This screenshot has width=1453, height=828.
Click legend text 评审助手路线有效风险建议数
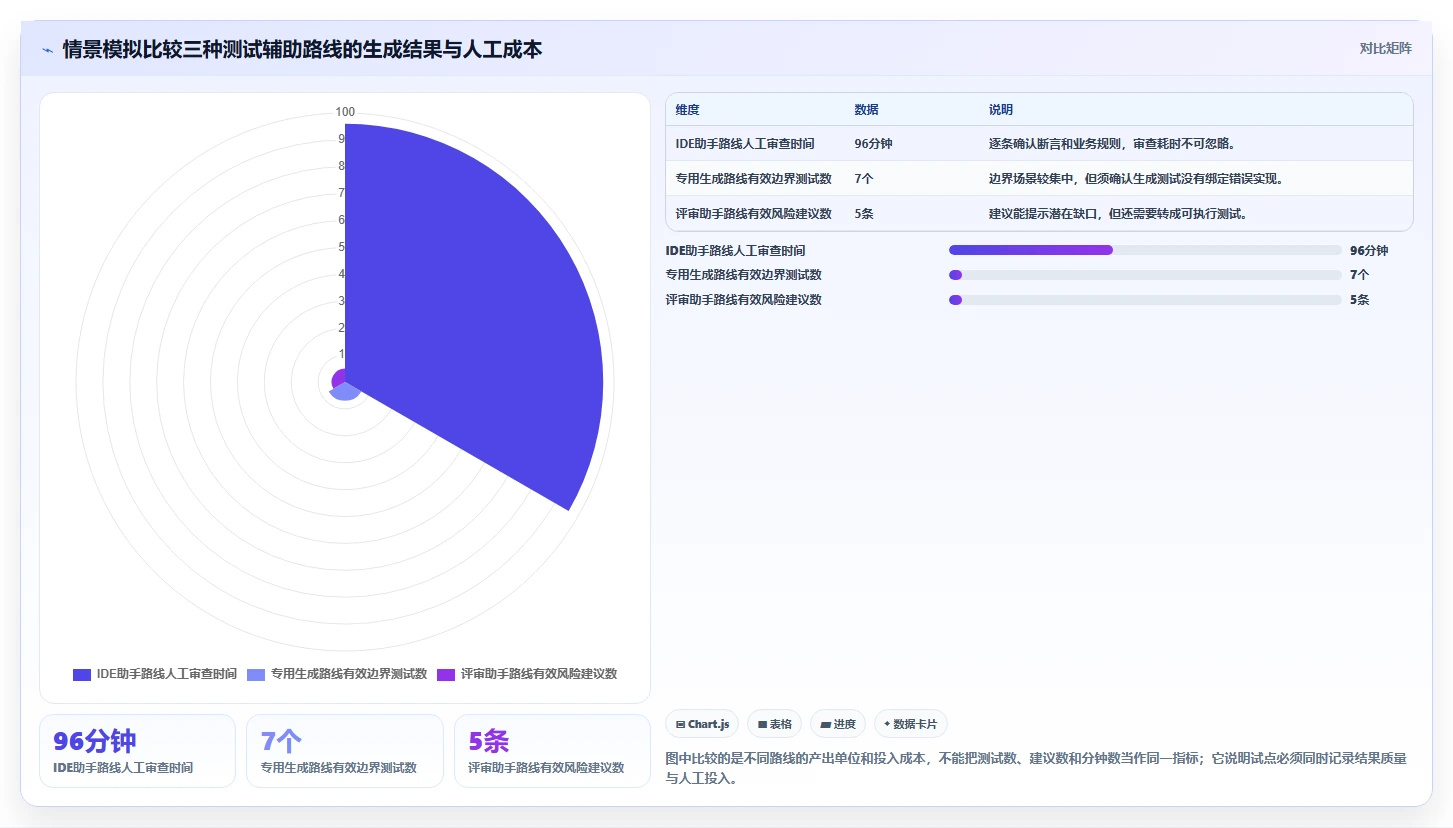pos(539,674)
